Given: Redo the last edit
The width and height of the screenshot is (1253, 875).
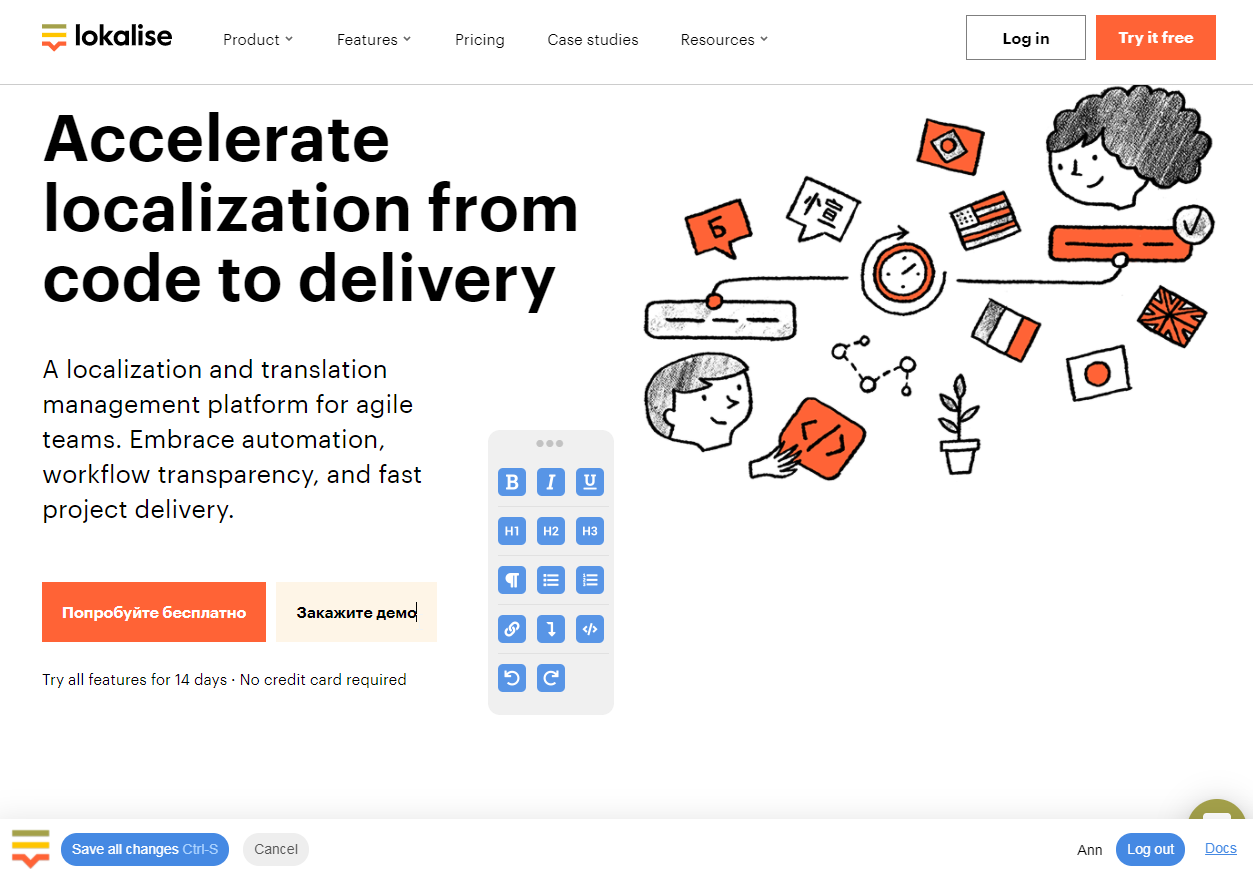Looking at the screenshot, I should [x=550, y=677].
